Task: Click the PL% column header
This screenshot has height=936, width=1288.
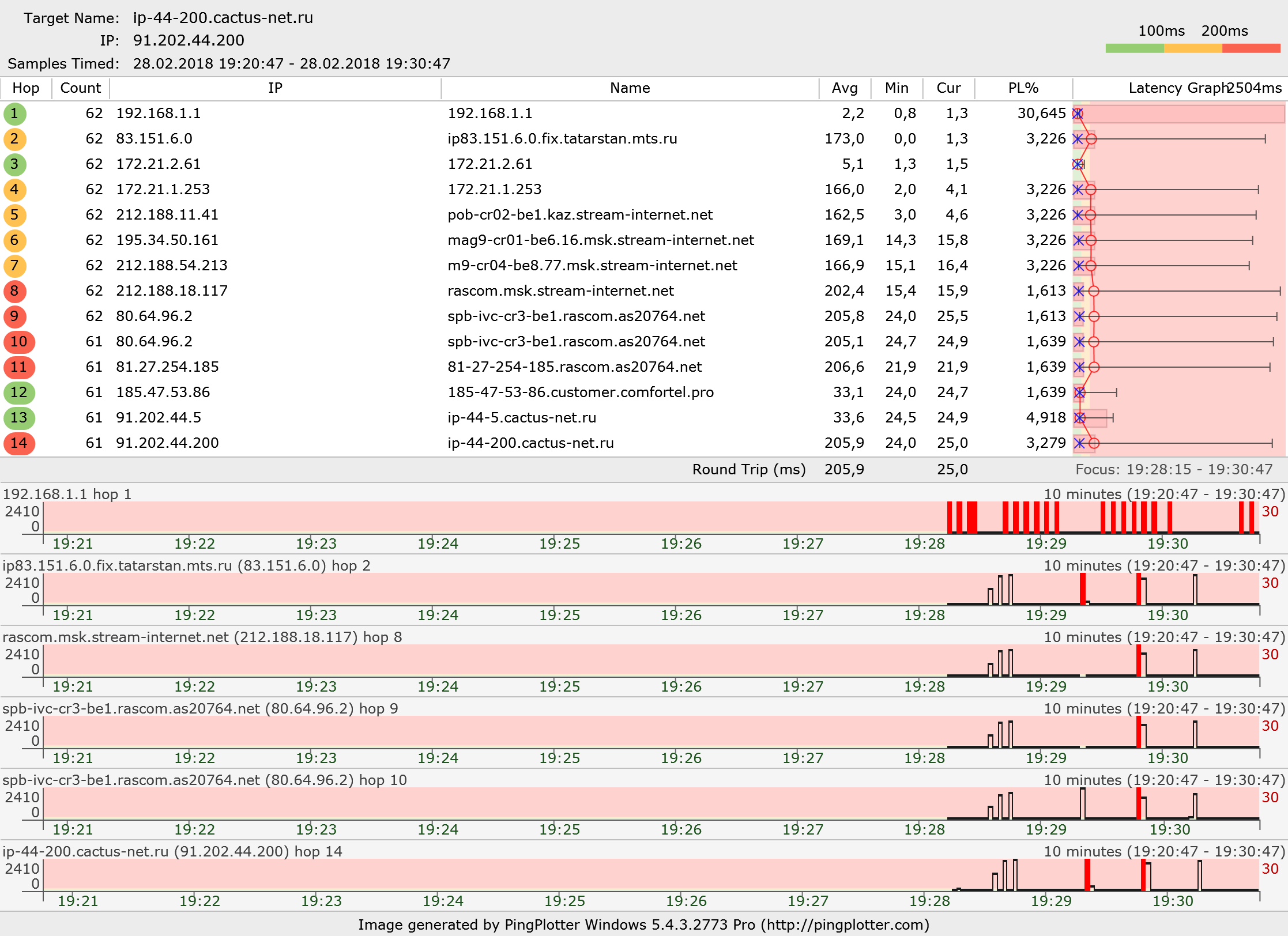Action: point(1023,88)
